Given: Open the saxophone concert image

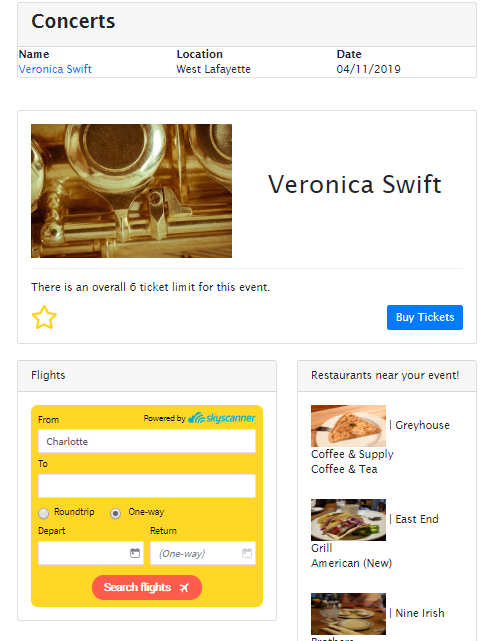Looking at the screenshot, I should click(x=131, y=191).
